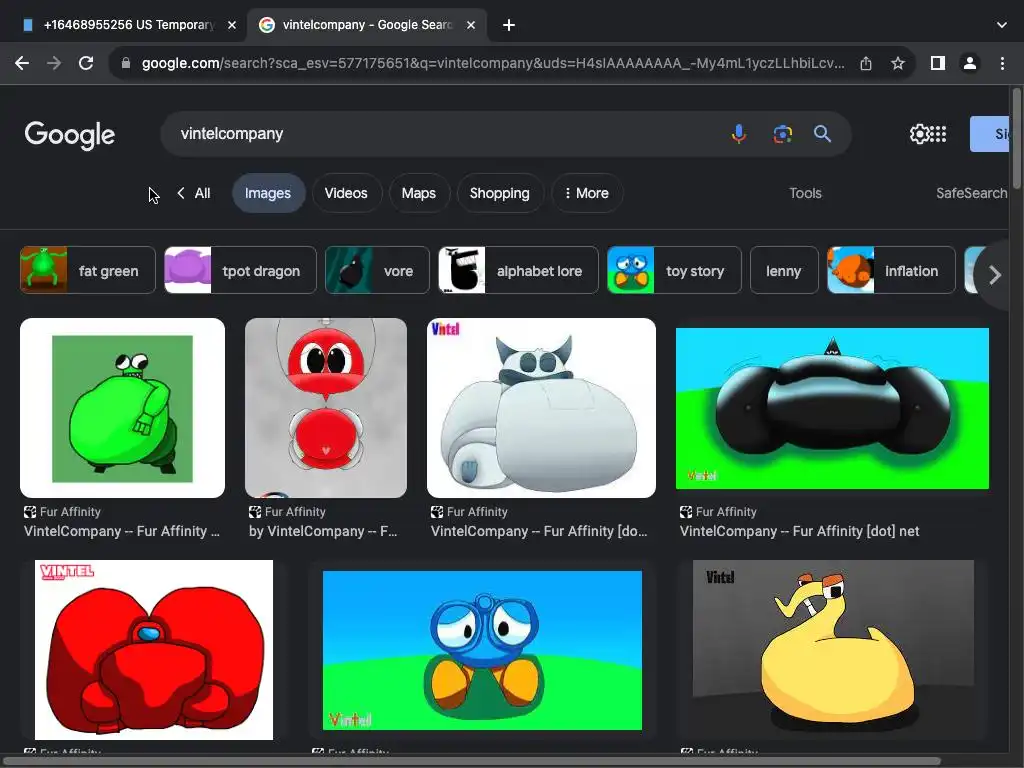This screenshot has height=768, width=1024.
Task: Open the green character image result
Action: 123,408
